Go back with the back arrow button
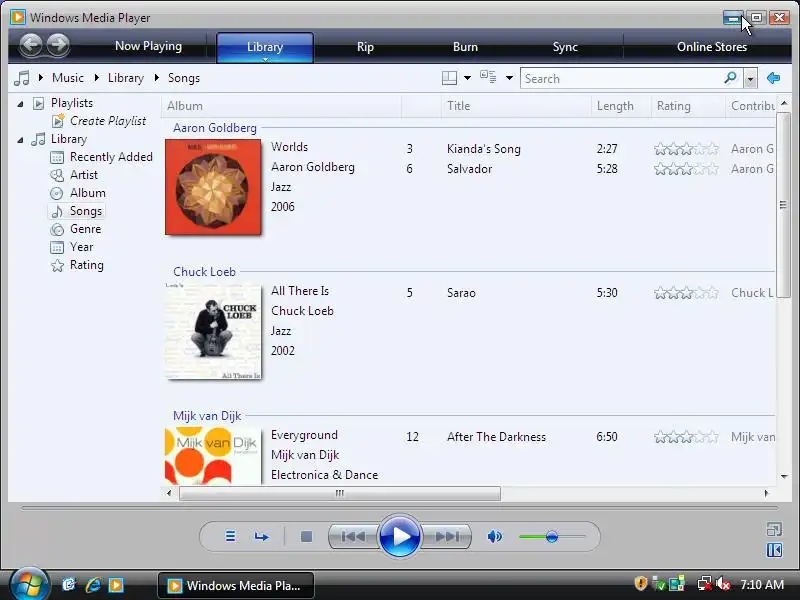Screen dimensions: 800x600 pyautogui.click(x=31, y=45)
